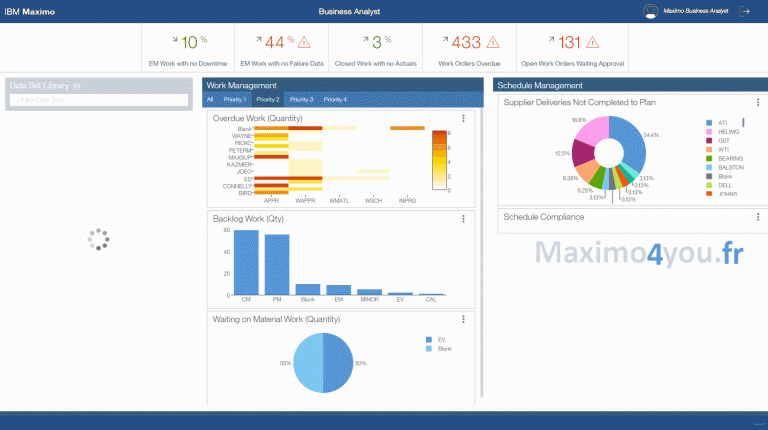The height and width of the screenshot is (430, 768).
Task: Click warning icon next to 44%
Action: click(x=304, y=43)
